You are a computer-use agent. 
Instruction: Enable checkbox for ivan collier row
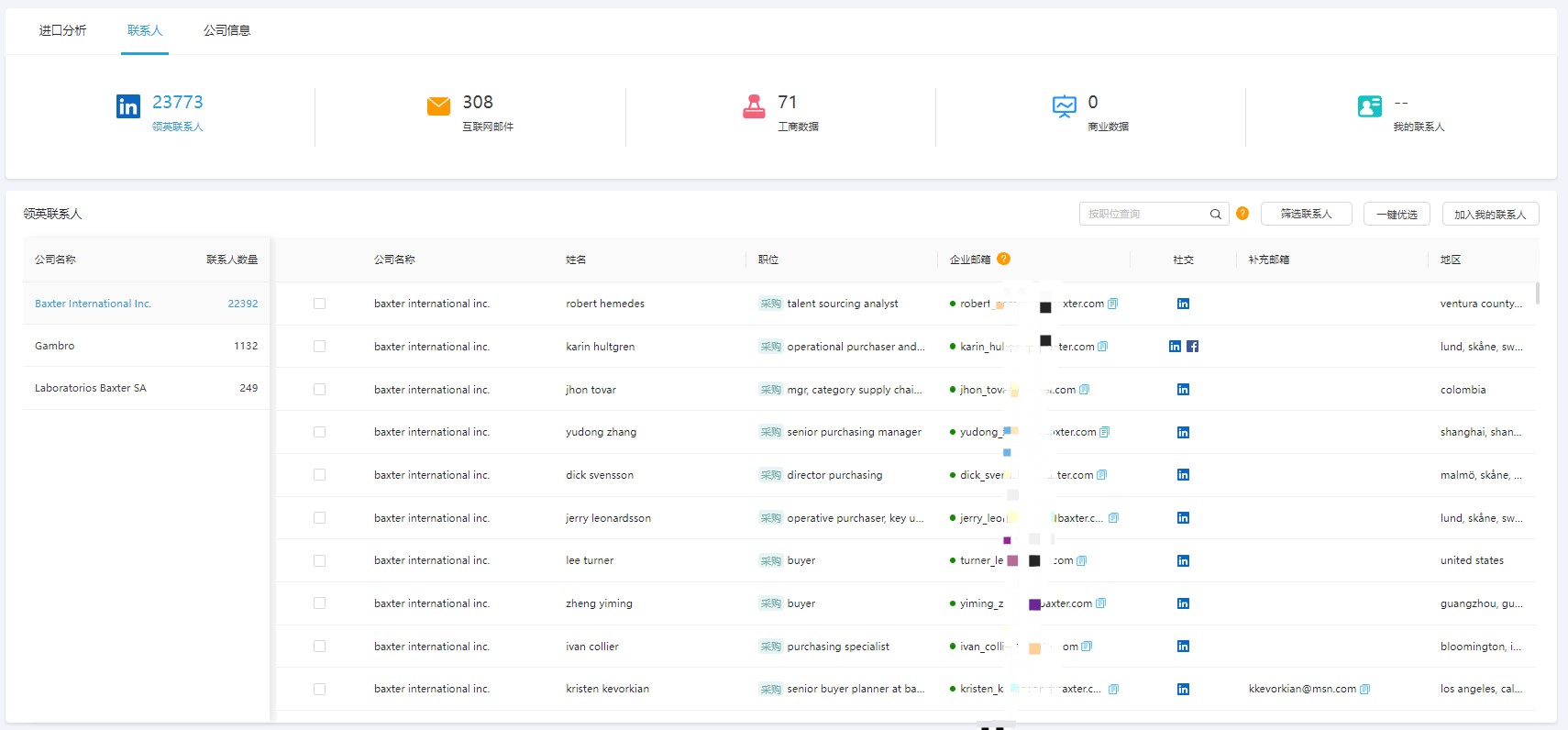[319, 647]
